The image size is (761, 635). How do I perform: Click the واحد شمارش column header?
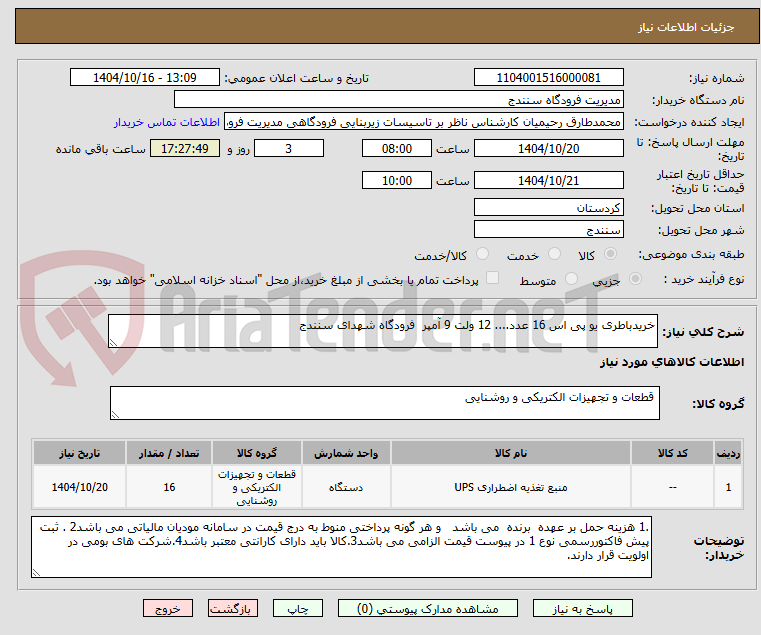[x=346, y=453]
